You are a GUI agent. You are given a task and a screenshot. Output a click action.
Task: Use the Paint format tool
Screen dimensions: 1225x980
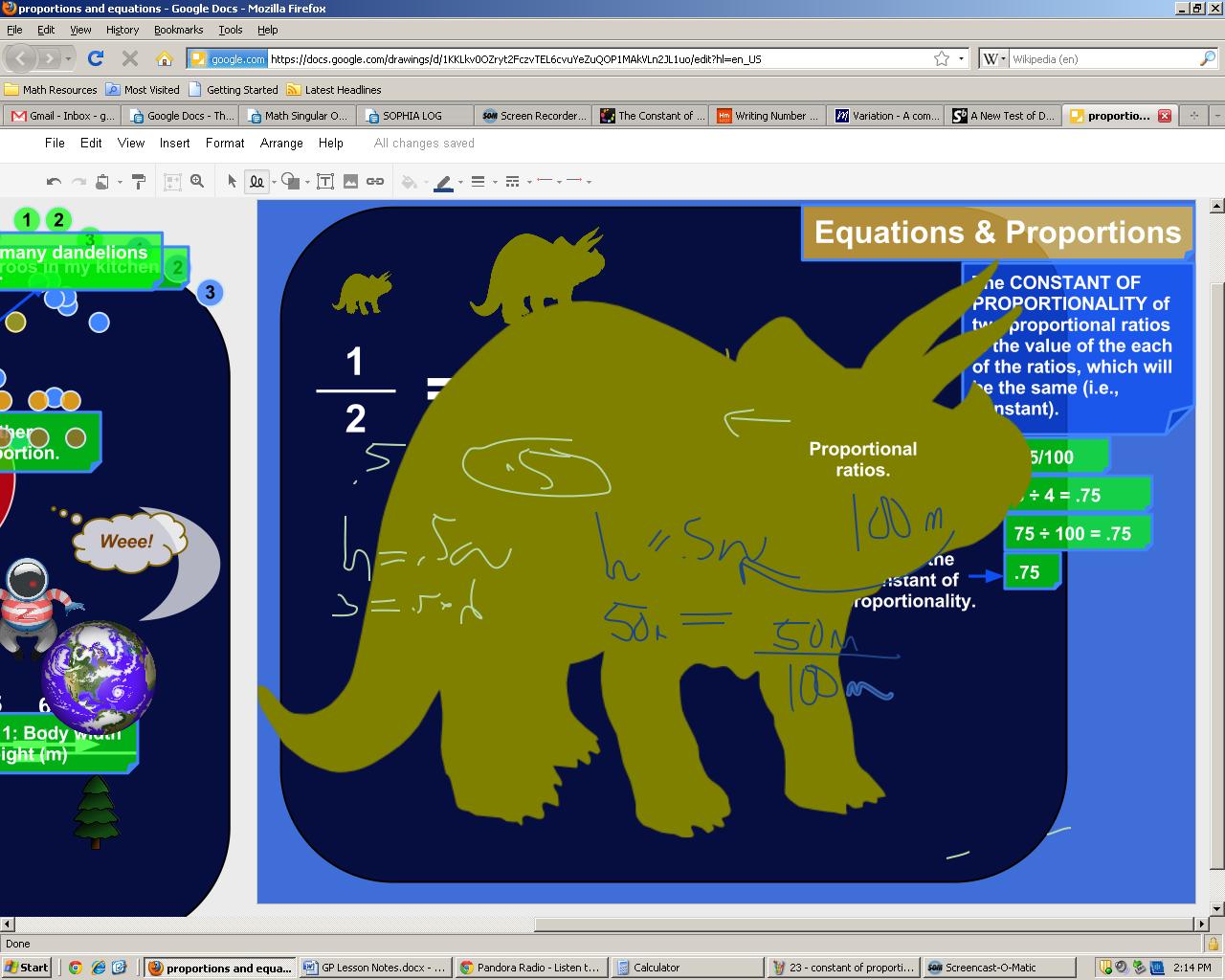pos(139,180)
